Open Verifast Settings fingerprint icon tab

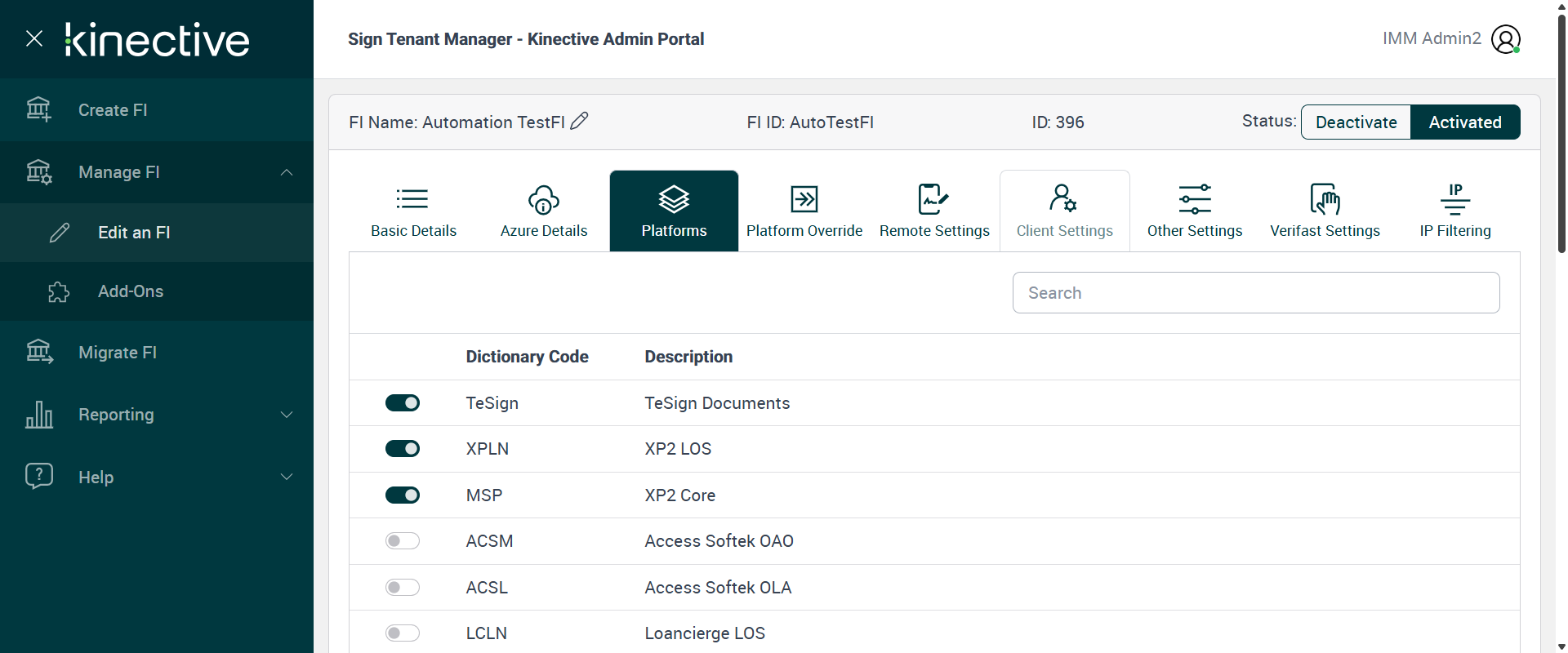coord(1325,199)
